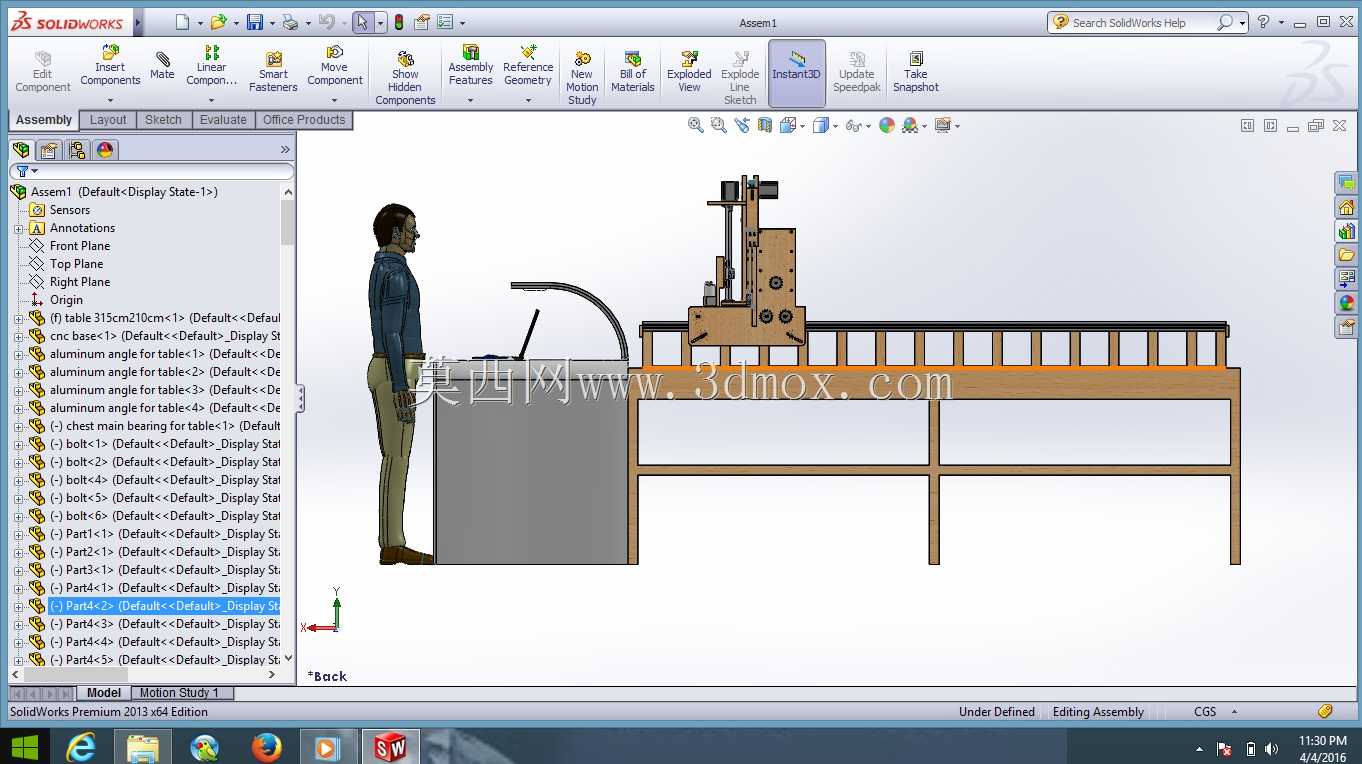Screen dimensions: 1362x764
Task: Click the Insert Components tool
Action: 110,66
